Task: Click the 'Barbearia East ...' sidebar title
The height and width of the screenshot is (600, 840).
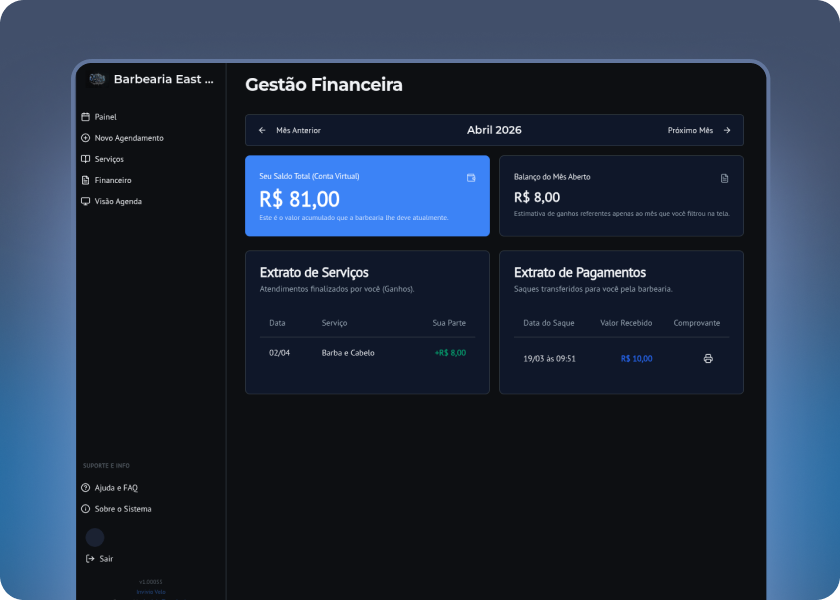Action: 163,79
